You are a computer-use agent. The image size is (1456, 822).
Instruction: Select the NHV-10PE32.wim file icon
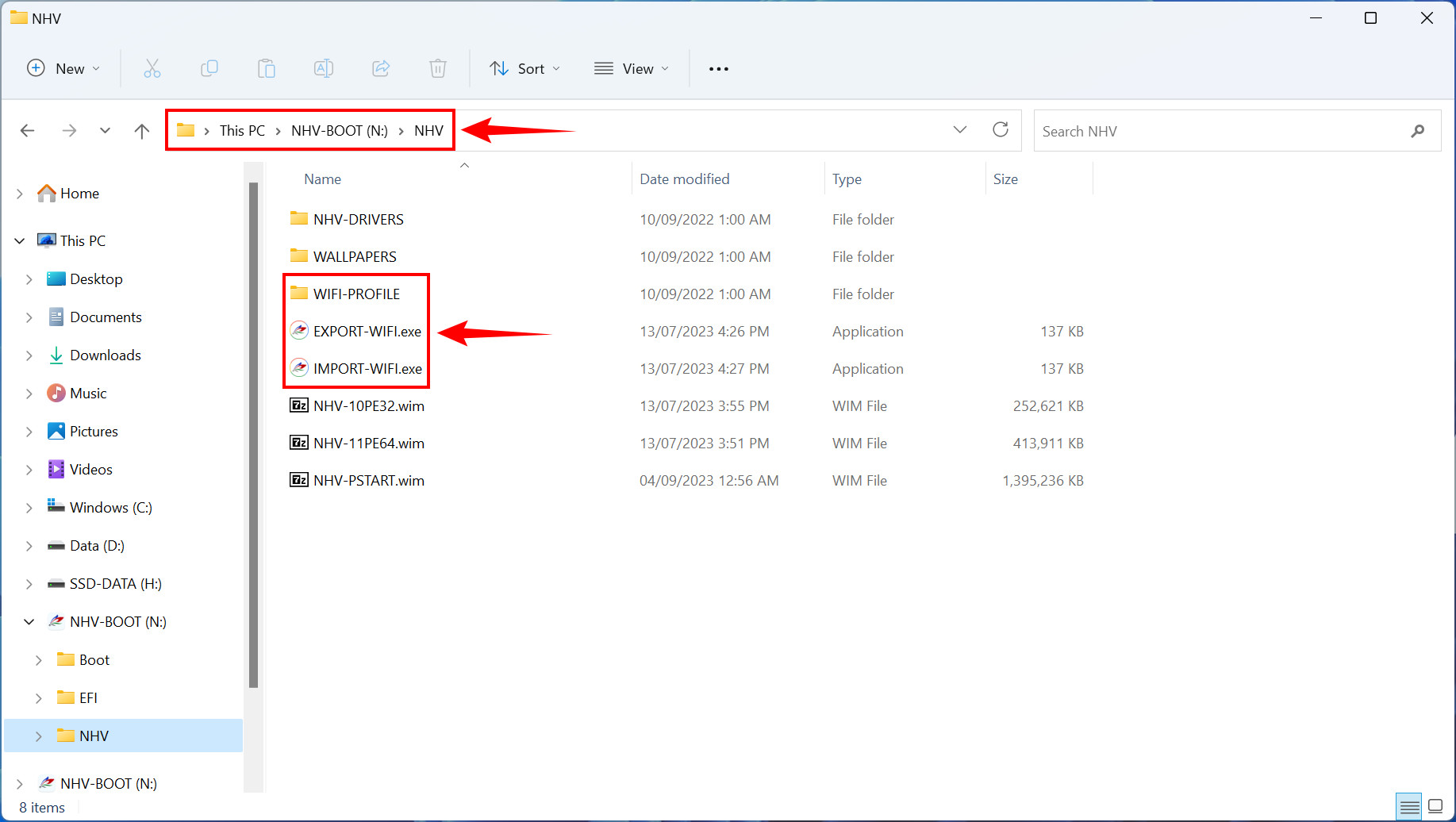pyautogui.click(x=299, y=405)
